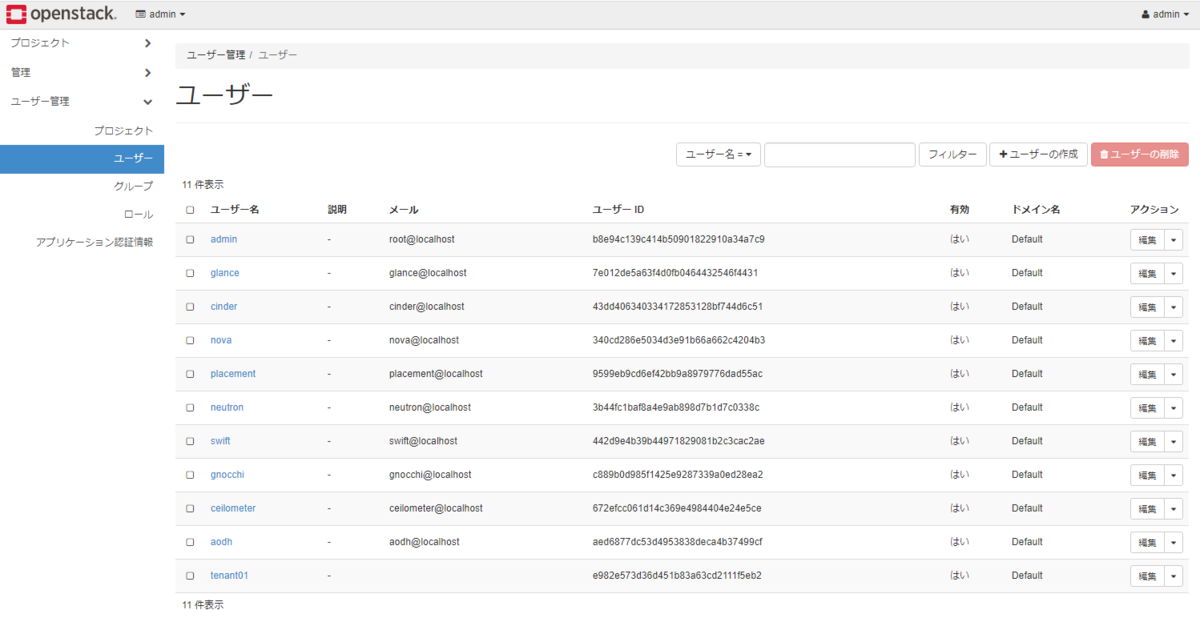Open the ロール sidebar item
Screen dimensions: 1200x618
[x=138, y=214]
